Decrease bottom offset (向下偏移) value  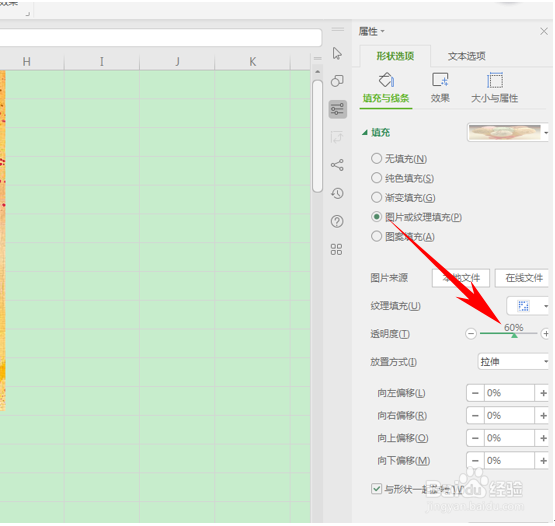point(475,461)
